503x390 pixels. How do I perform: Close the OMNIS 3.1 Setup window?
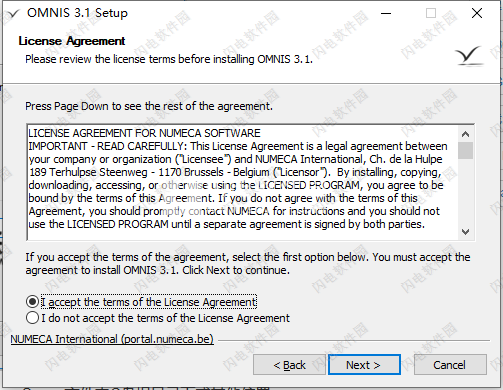point(477,13)
